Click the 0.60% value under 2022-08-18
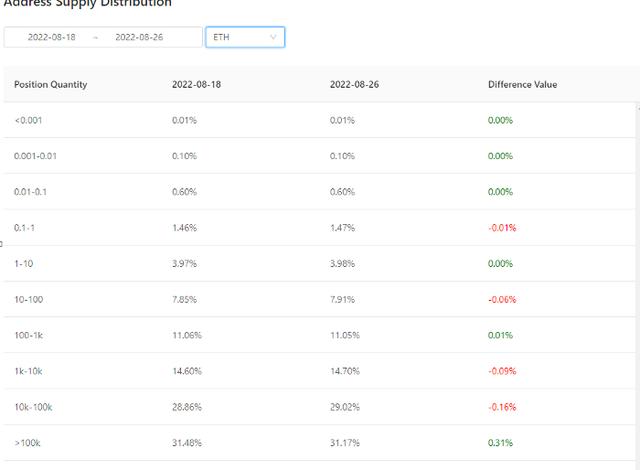This screenshot has width=640, height=470. (184, 192)
